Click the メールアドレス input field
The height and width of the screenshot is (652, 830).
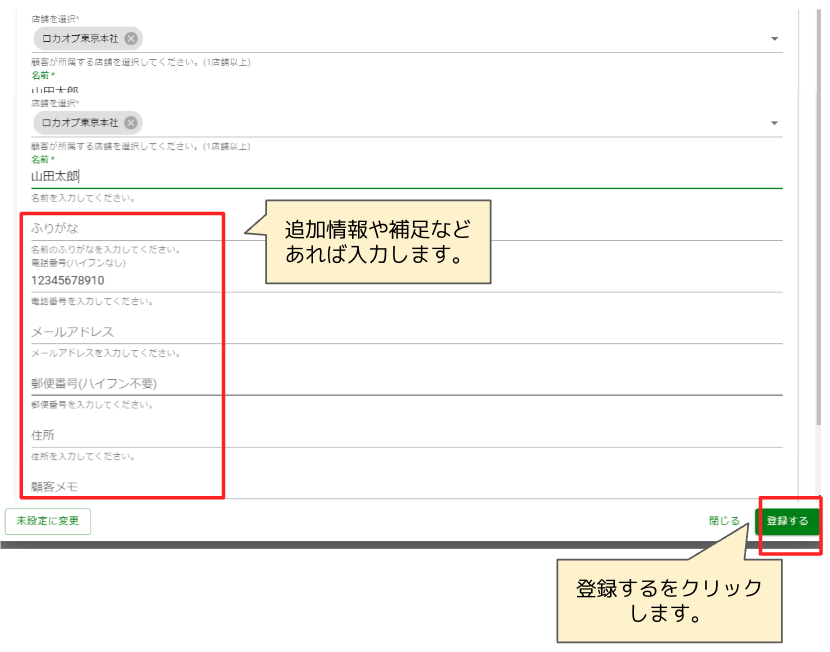tap(407, 332)
